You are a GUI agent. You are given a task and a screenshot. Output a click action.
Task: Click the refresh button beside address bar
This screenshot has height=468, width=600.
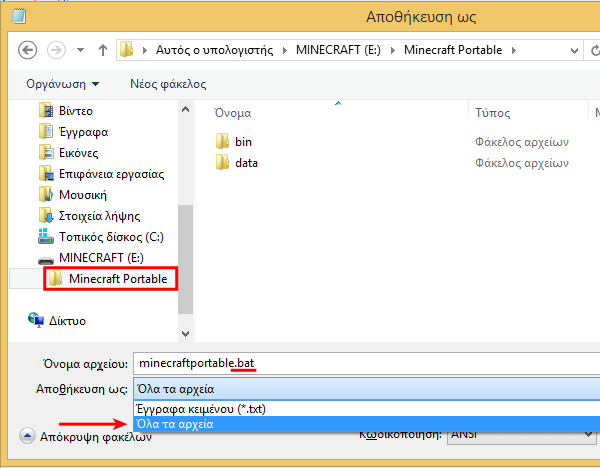[595, 50]
